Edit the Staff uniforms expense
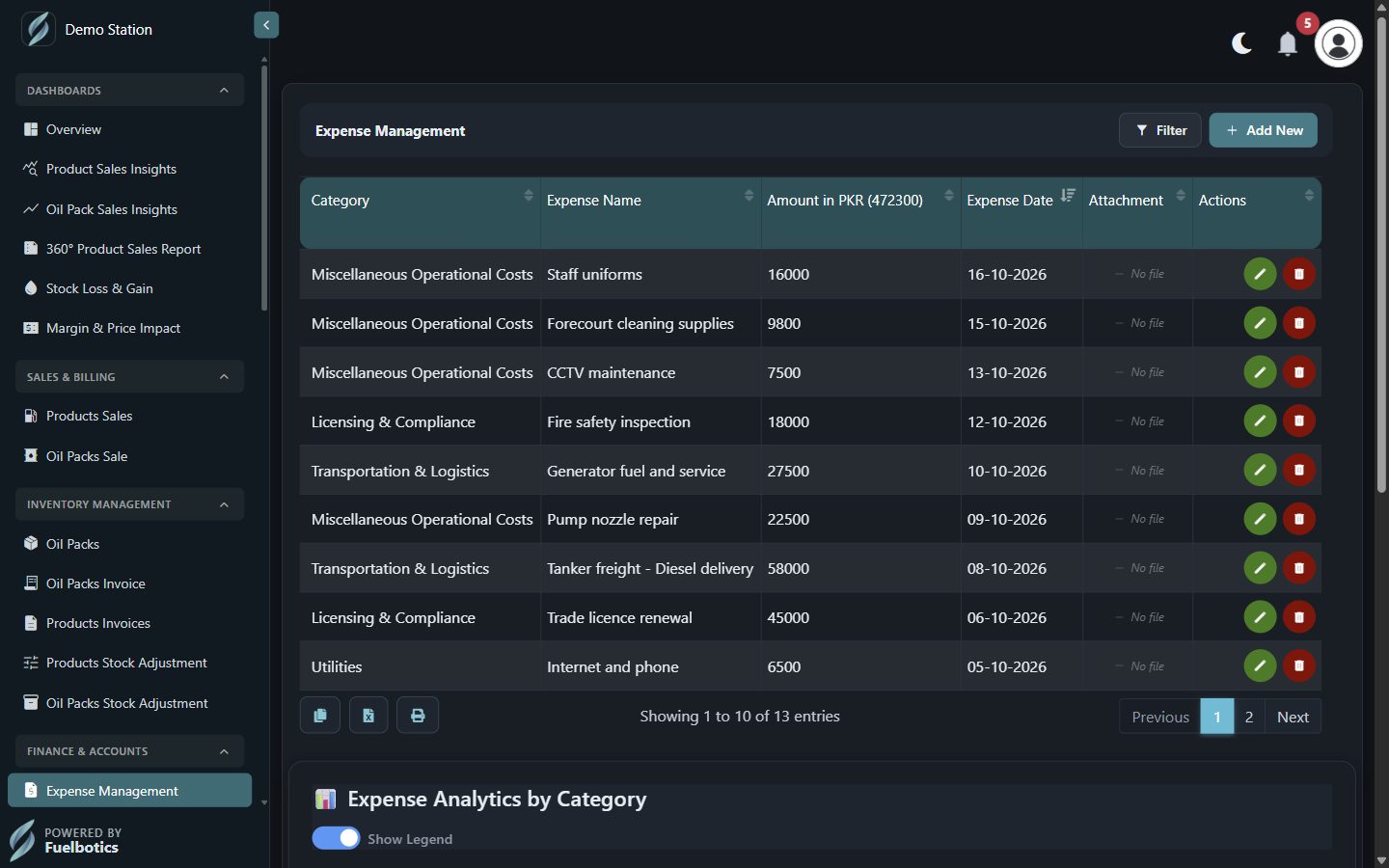This screenshot has height=868, width=1389. 1260,274
